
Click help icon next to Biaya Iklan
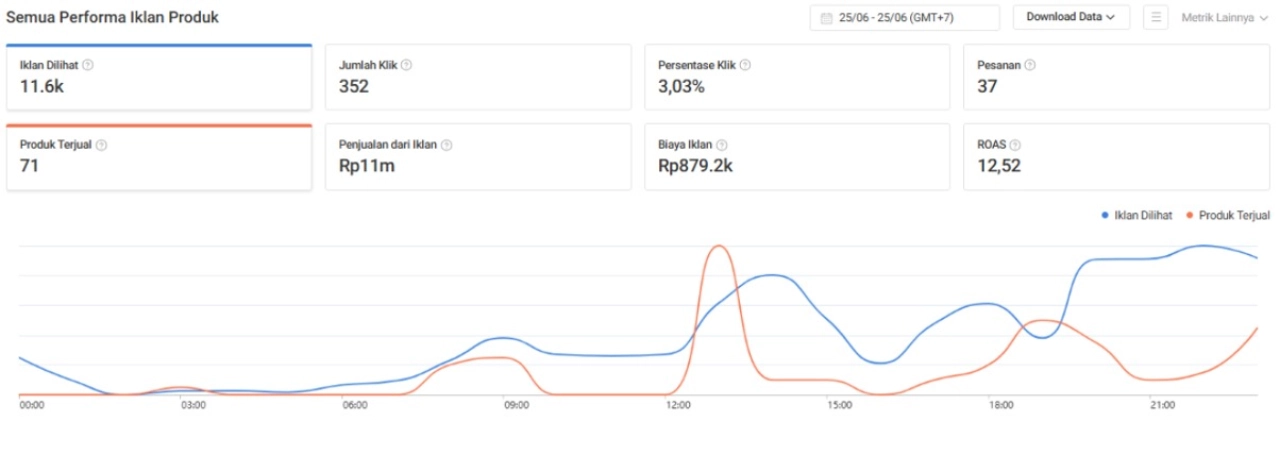tap(722, 145)
